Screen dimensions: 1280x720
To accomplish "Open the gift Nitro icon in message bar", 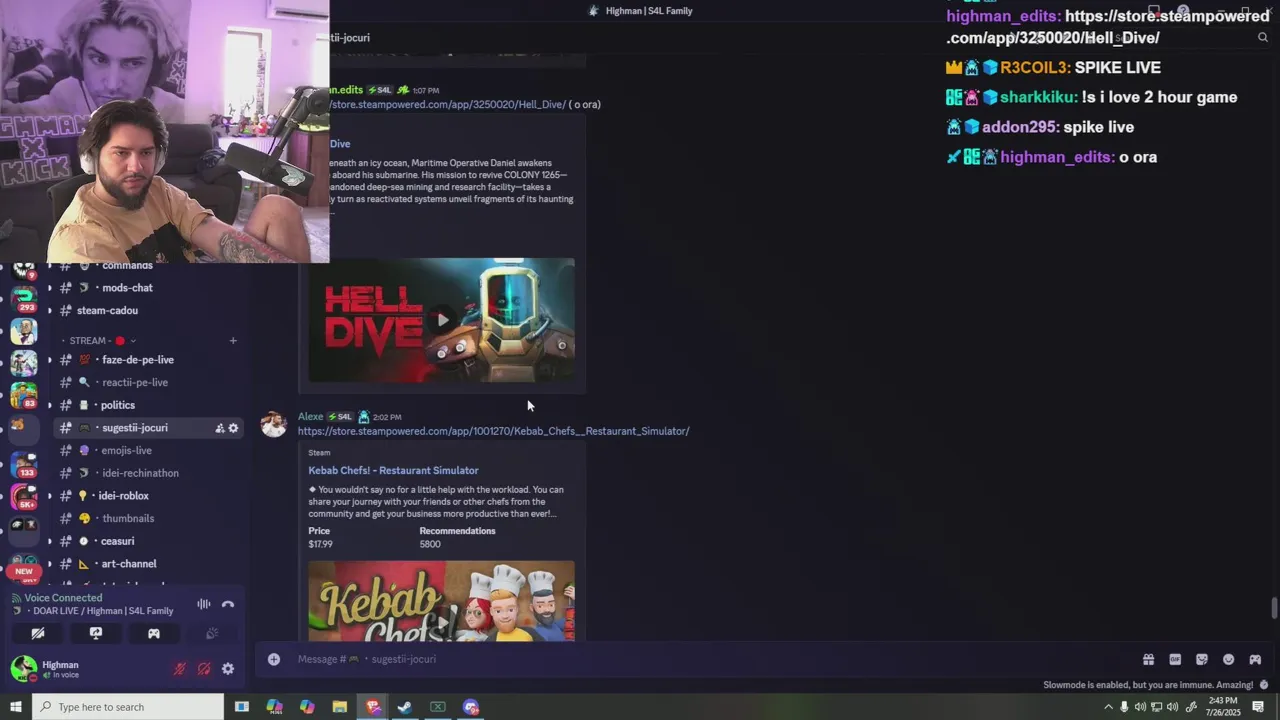I will 1148,659.
